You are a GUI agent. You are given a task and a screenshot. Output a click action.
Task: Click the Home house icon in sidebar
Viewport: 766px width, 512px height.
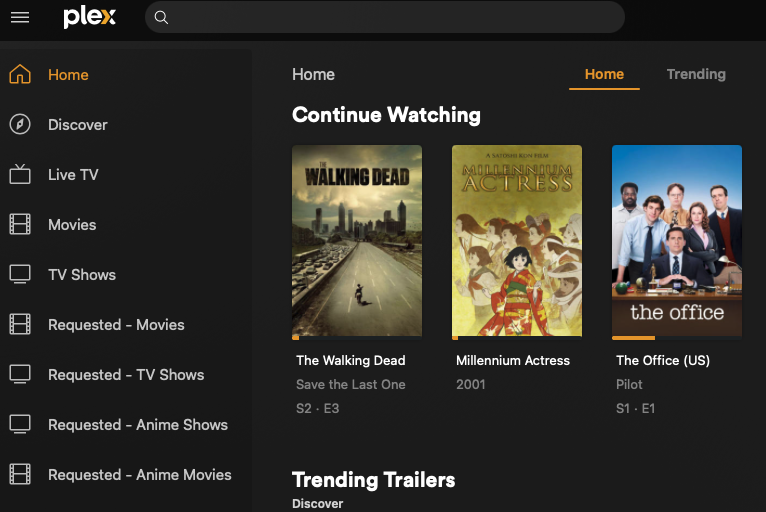click(20, 74)
